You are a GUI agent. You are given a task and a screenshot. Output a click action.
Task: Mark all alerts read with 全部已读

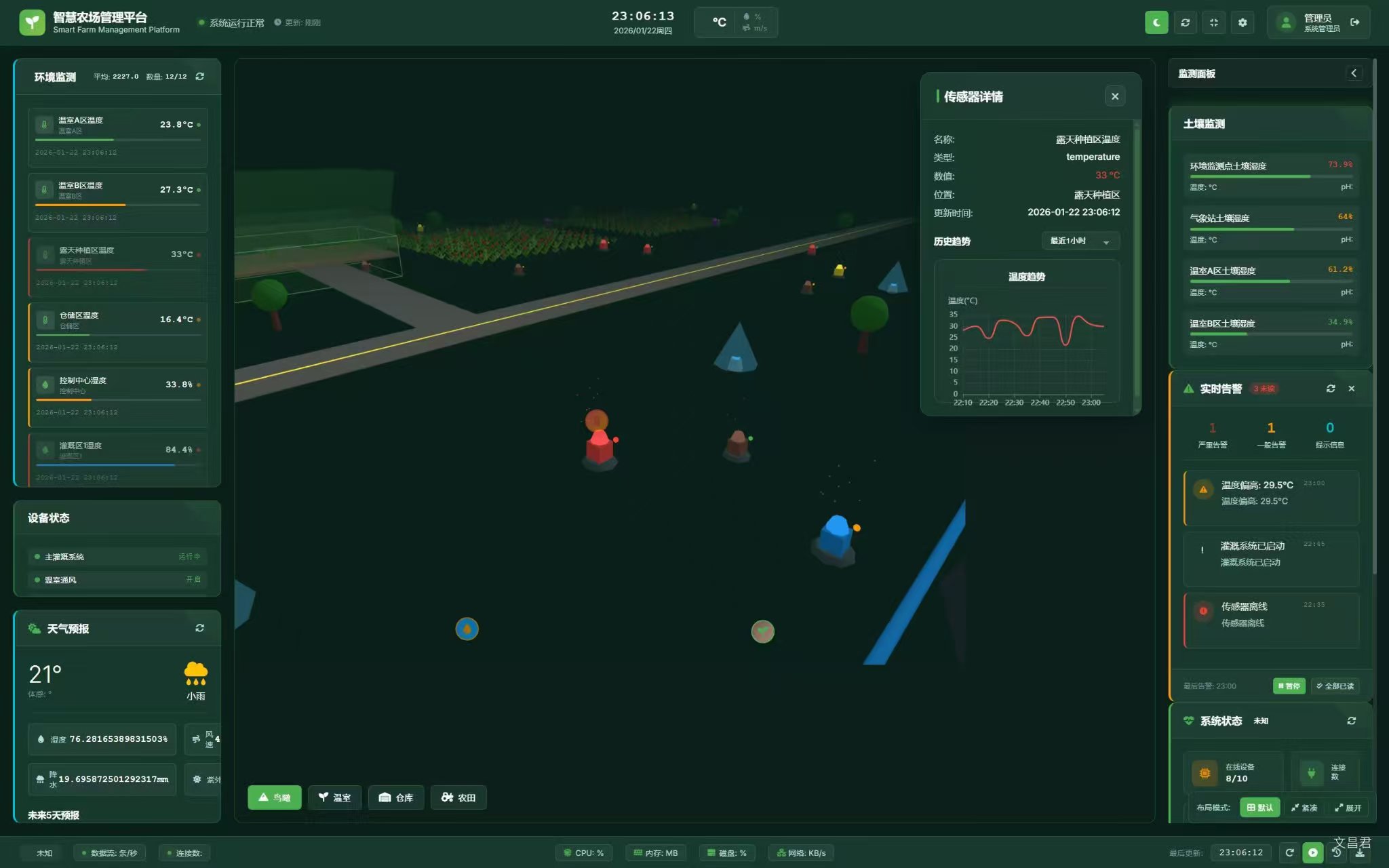[1335, 686]
